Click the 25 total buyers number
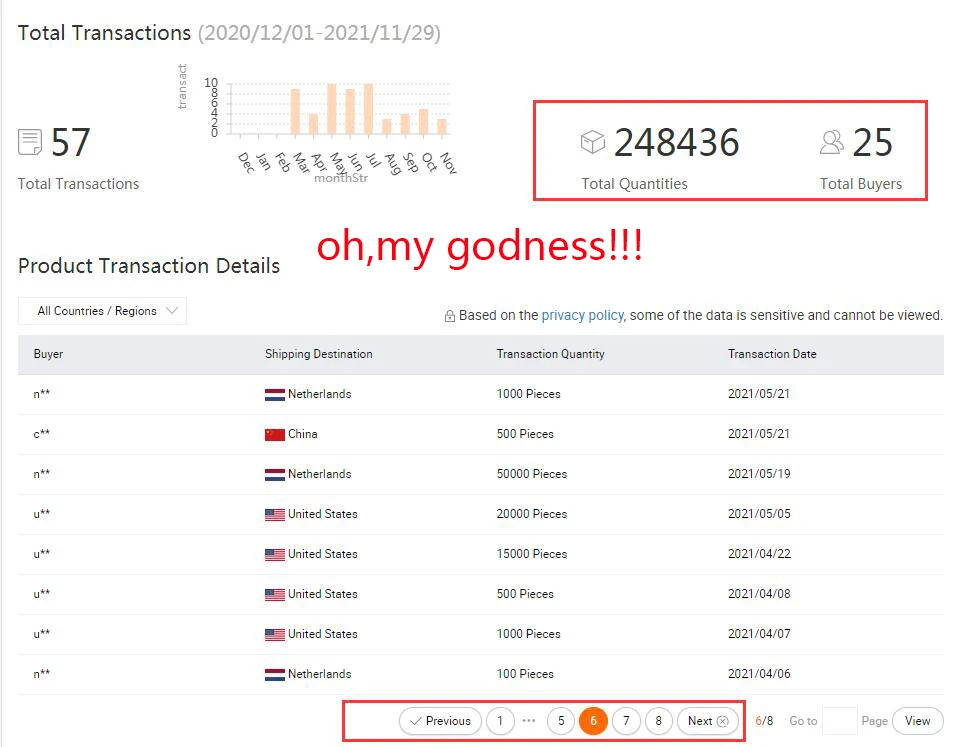 [x=872, y=142]
